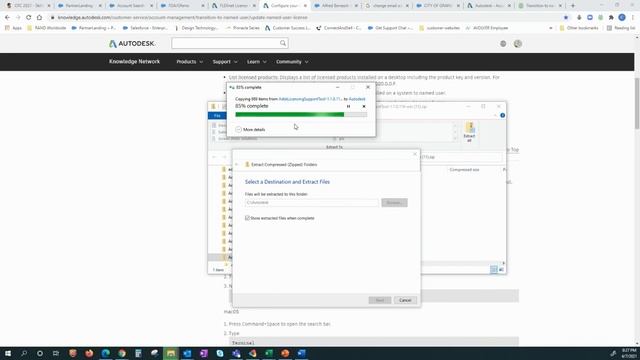Open the Other bookmarks folder

pyautogui.click(x=579, y=28)
